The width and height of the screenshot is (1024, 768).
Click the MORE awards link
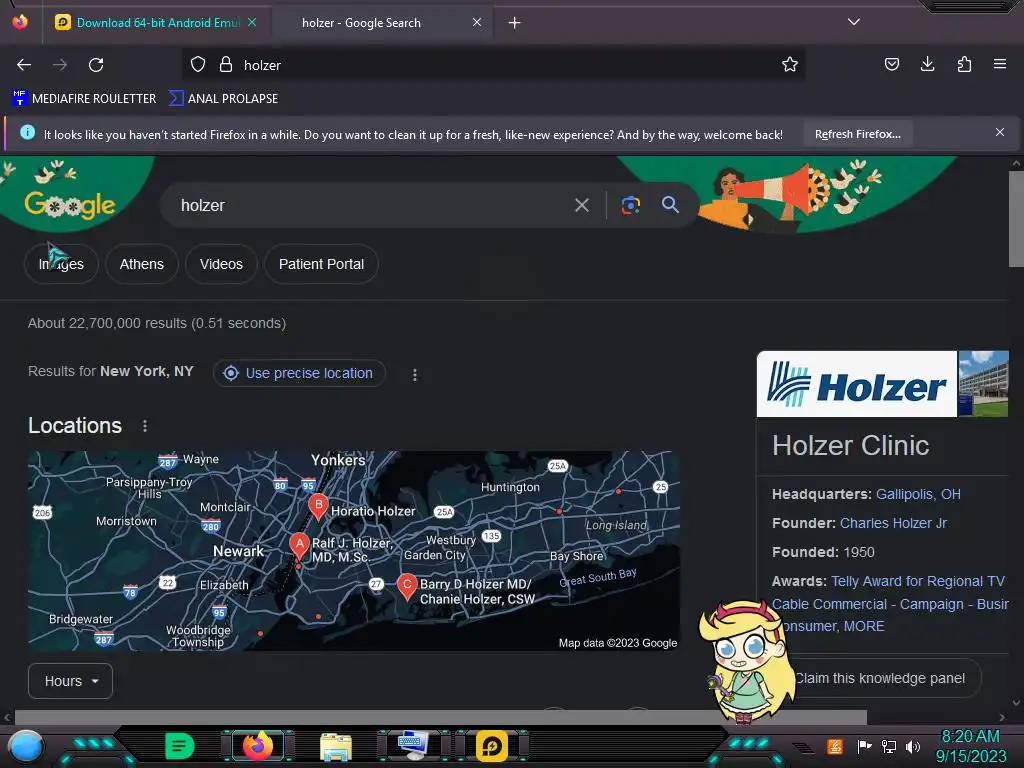pyautogui.click(x=864, y=626)
